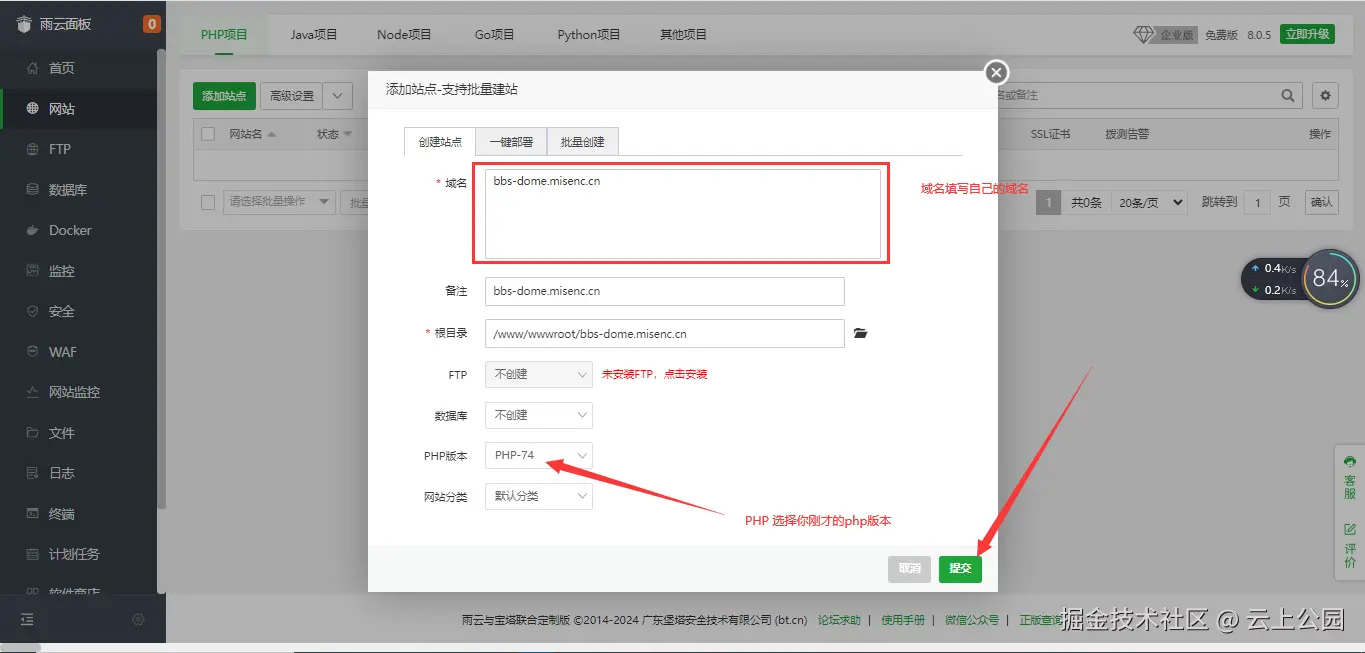Click page number 1 in pagination
Screen dimensions: 1365x653
[x=1048, y=202]
